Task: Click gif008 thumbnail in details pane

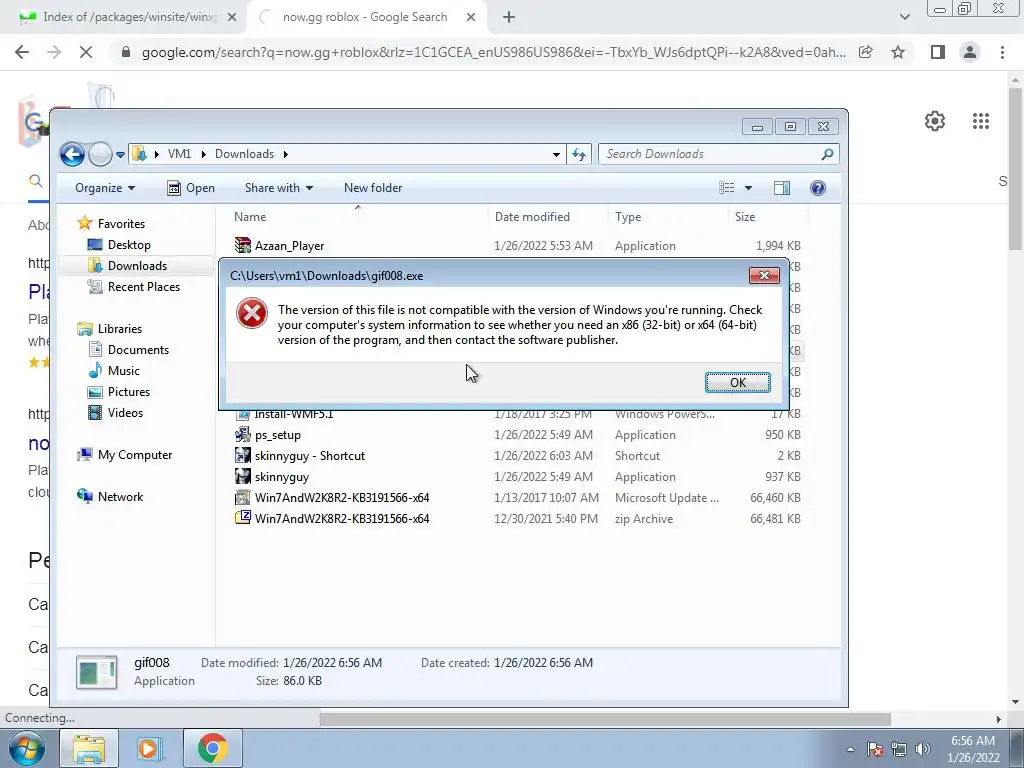Action: 97,672
